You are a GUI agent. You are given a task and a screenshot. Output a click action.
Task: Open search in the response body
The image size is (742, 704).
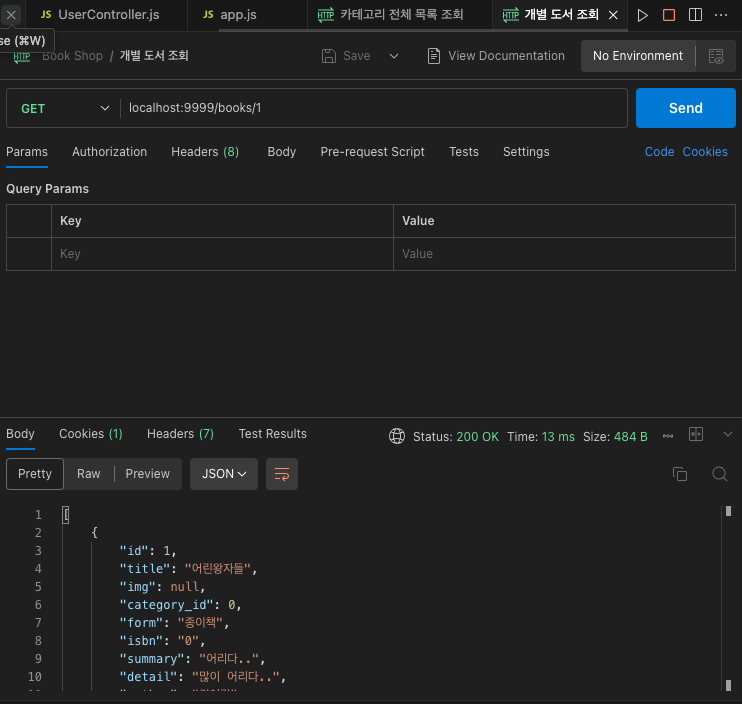[x=719, y=474]
